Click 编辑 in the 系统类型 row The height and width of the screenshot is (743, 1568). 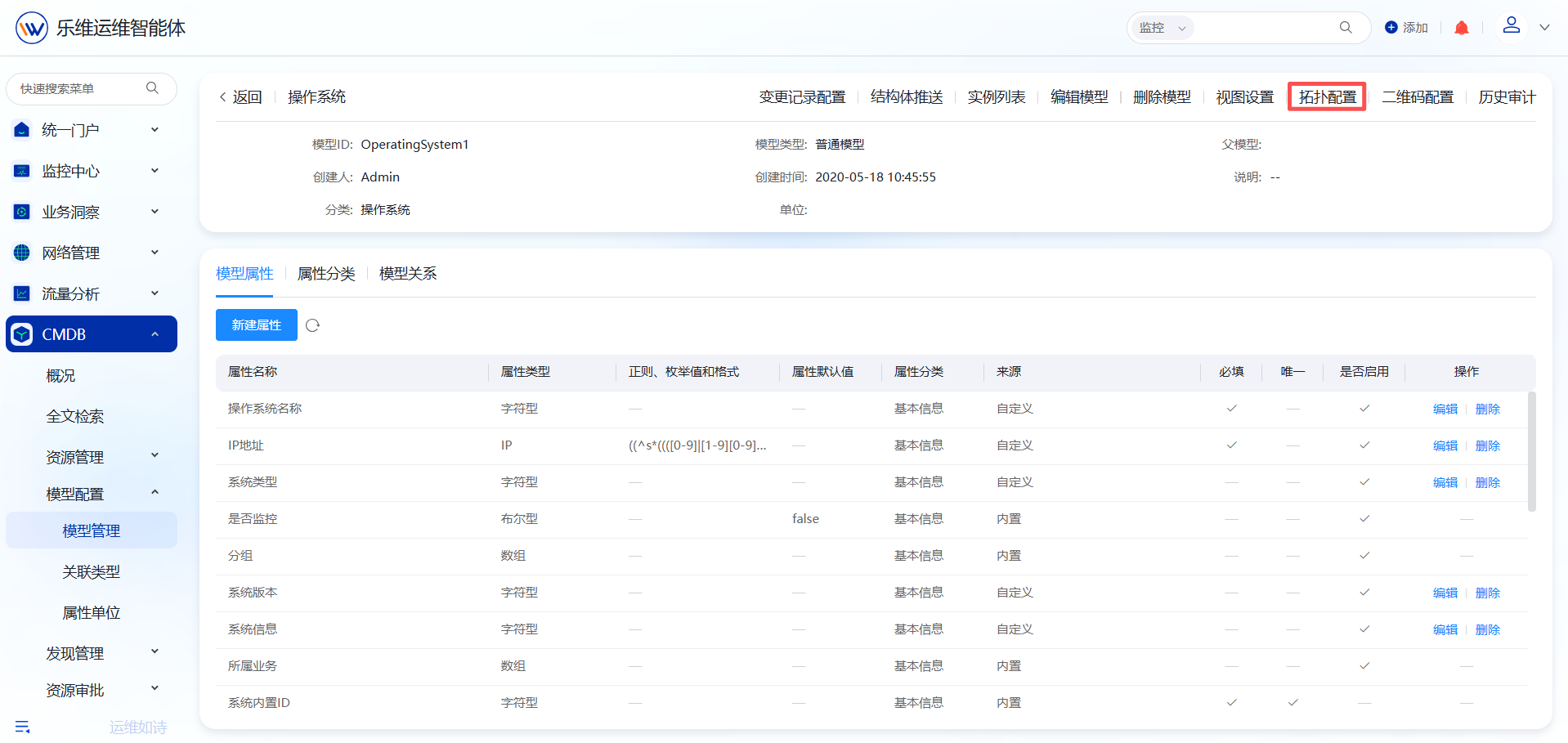[x=1445, y=483]
